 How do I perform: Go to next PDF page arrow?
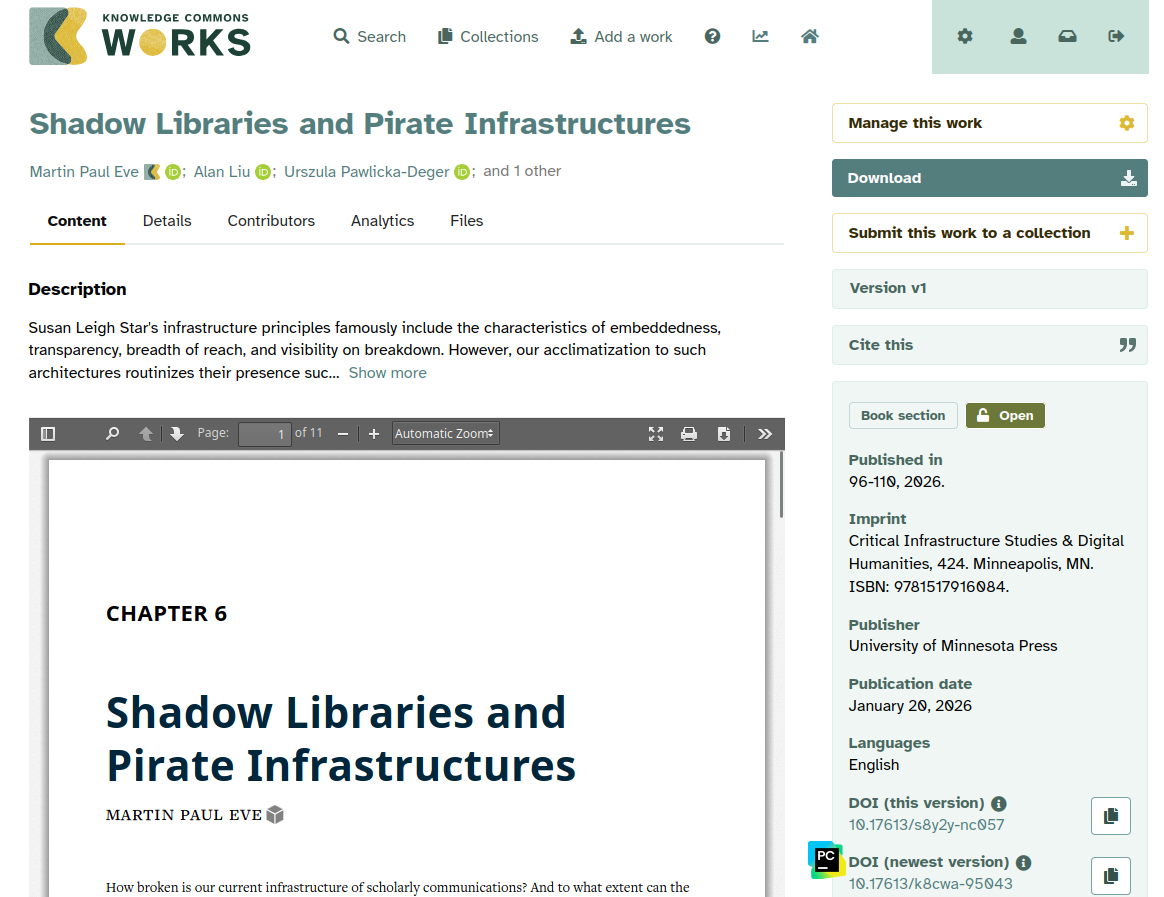[177, 434]
